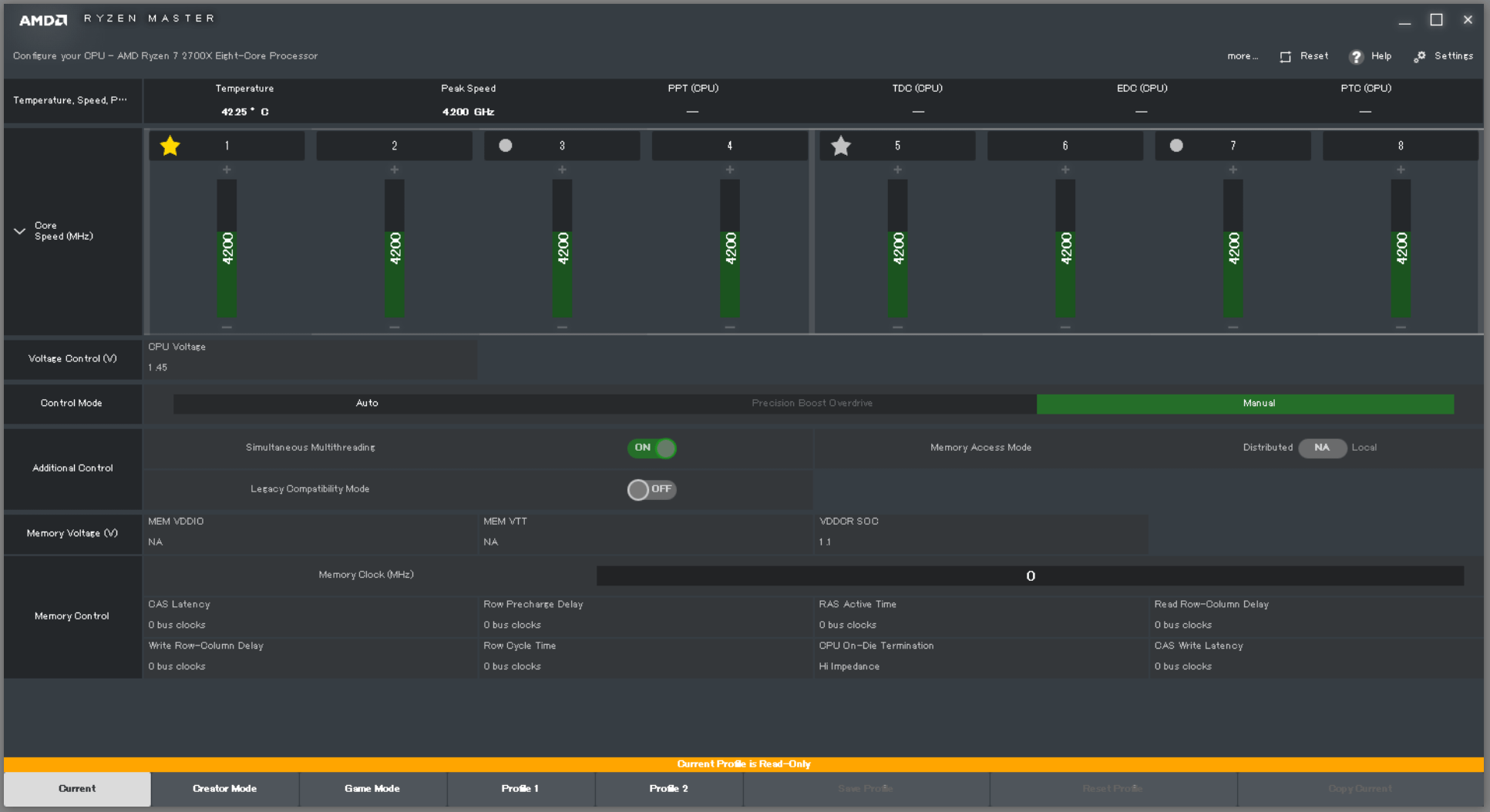Click the AMD logo
1490x812 pixels.
pos(43,20)
